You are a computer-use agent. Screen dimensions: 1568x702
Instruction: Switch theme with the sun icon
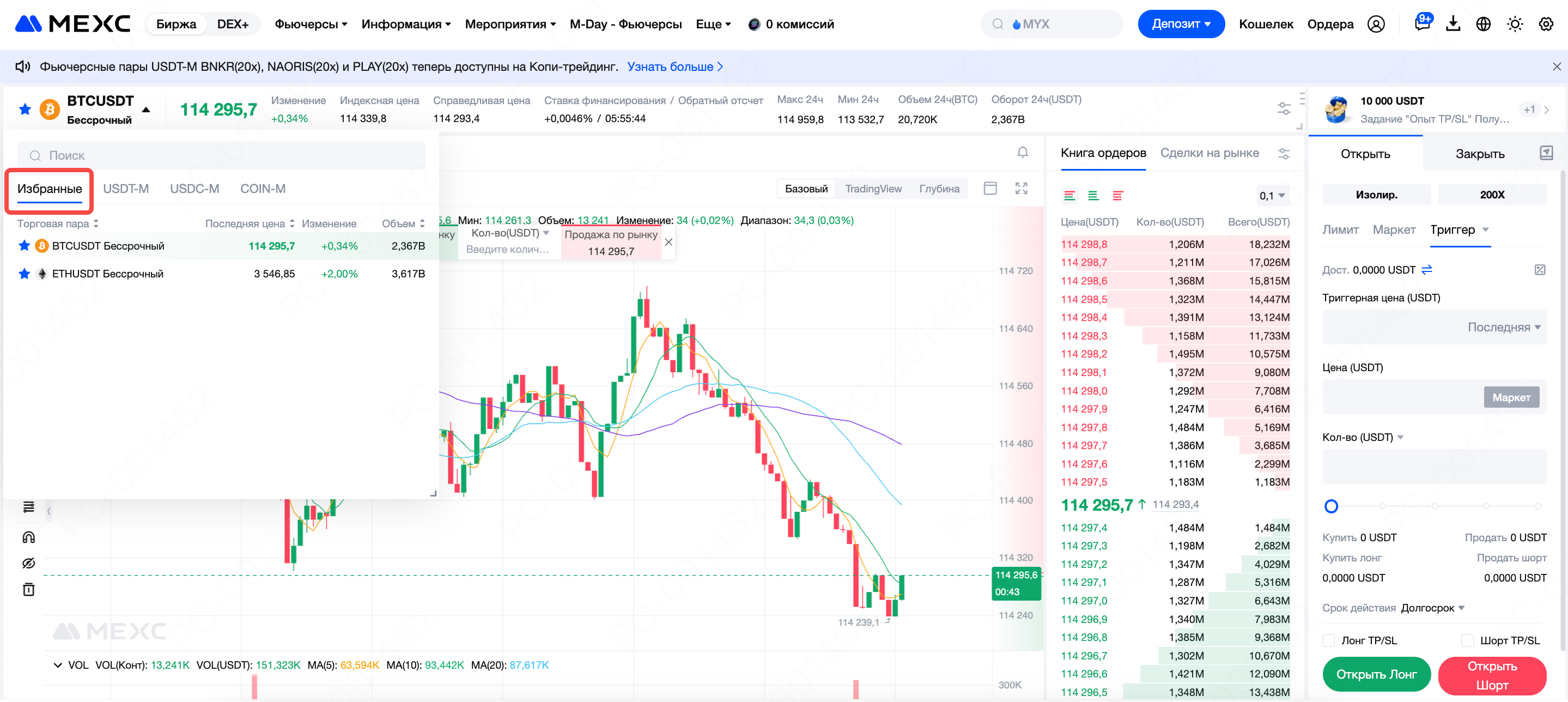[x=1515, y=24]
